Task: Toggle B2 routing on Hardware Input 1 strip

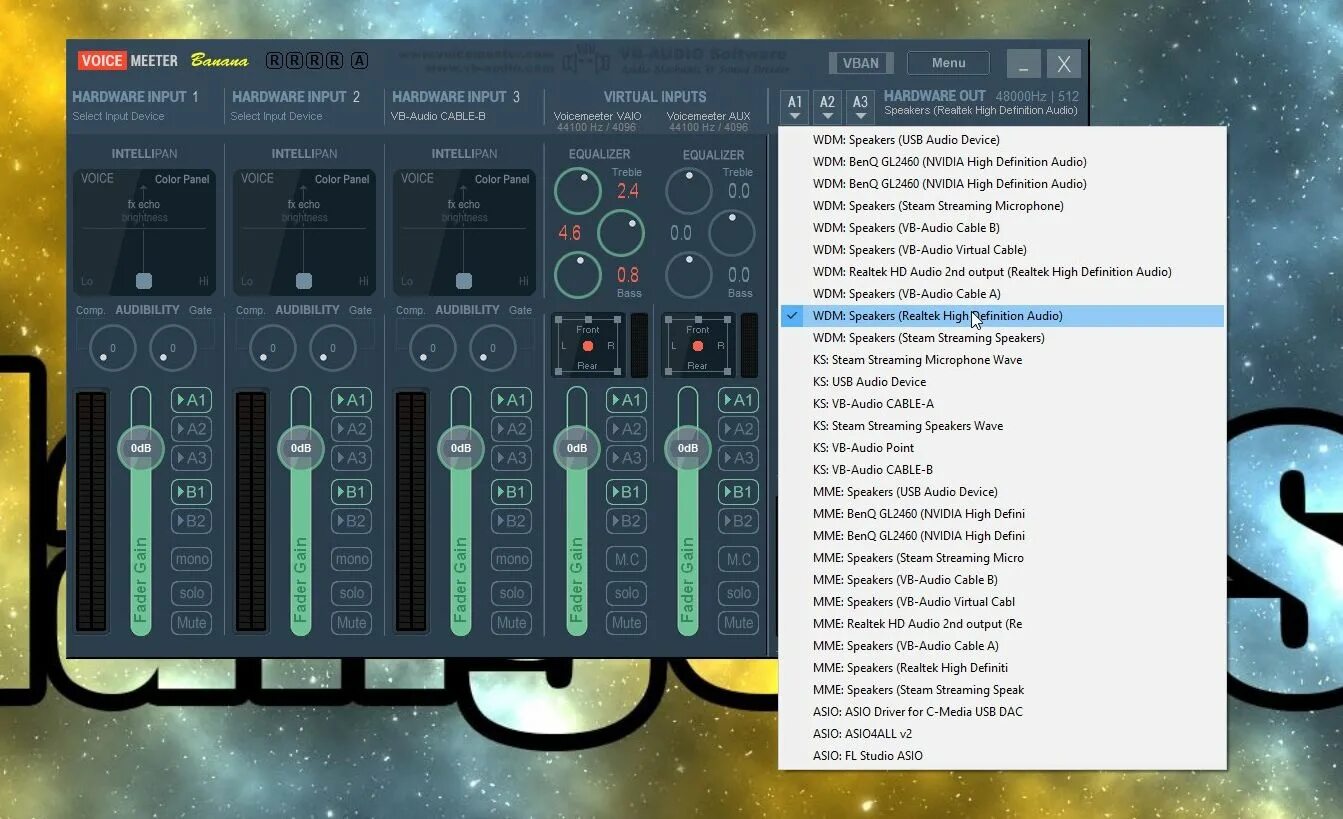Action: coord(191,521)
